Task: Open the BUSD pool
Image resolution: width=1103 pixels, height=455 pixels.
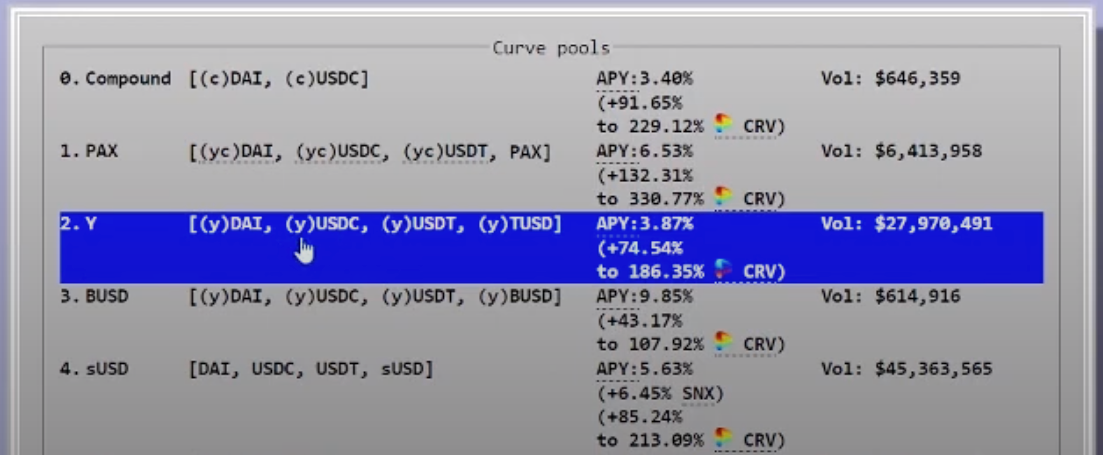Action: tap(107, 297)
